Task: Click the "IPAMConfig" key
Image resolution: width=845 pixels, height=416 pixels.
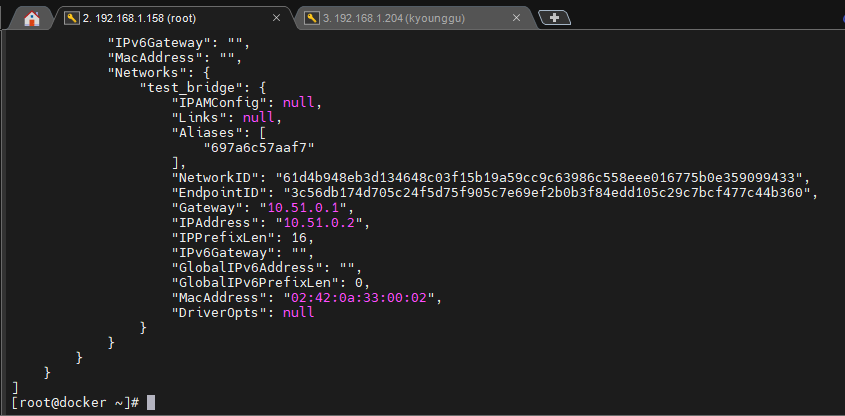Action: click(x=220, y=102)
